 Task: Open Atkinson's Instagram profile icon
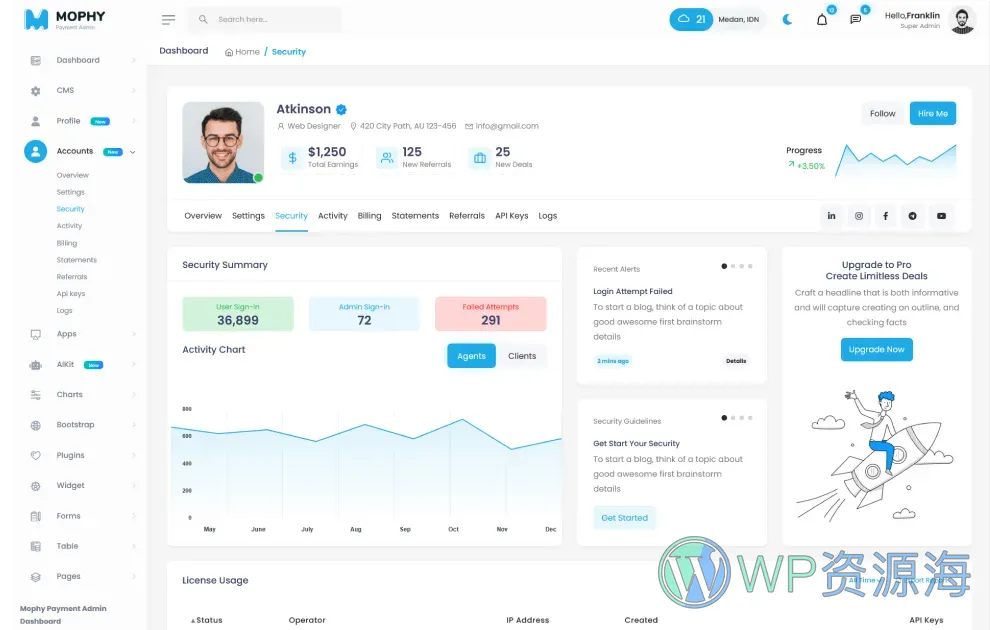(859, 215)
